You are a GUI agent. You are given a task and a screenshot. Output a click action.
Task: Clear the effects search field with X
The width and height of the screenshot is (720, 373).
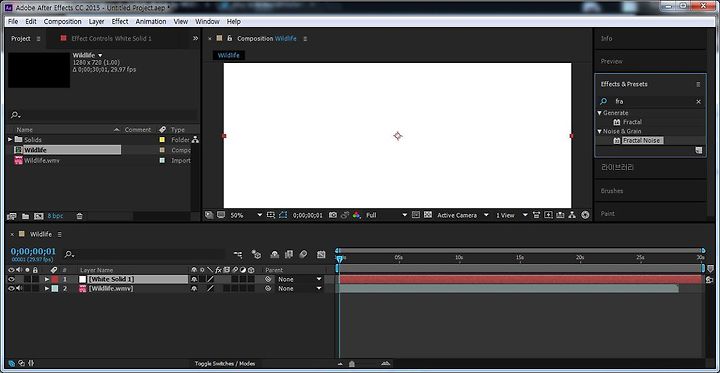point(698,102)
